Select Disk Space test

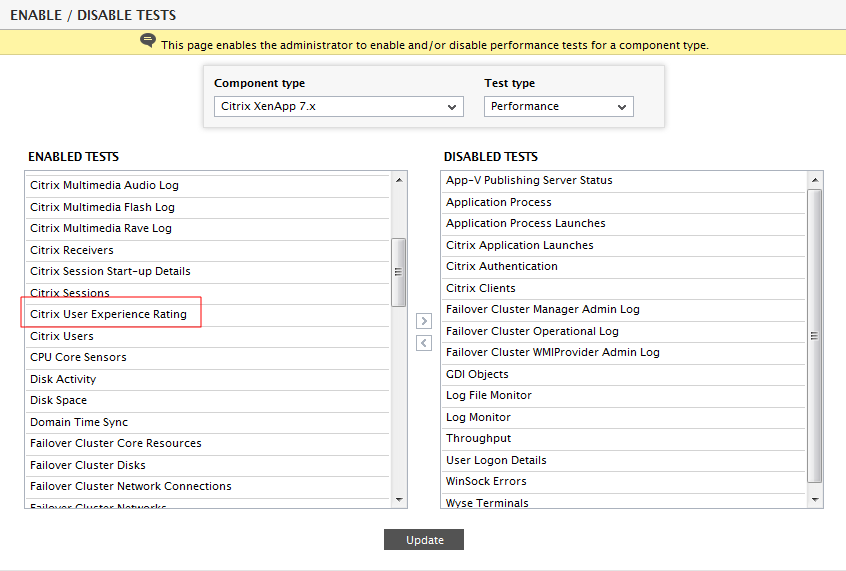click(x=208, y=400)
